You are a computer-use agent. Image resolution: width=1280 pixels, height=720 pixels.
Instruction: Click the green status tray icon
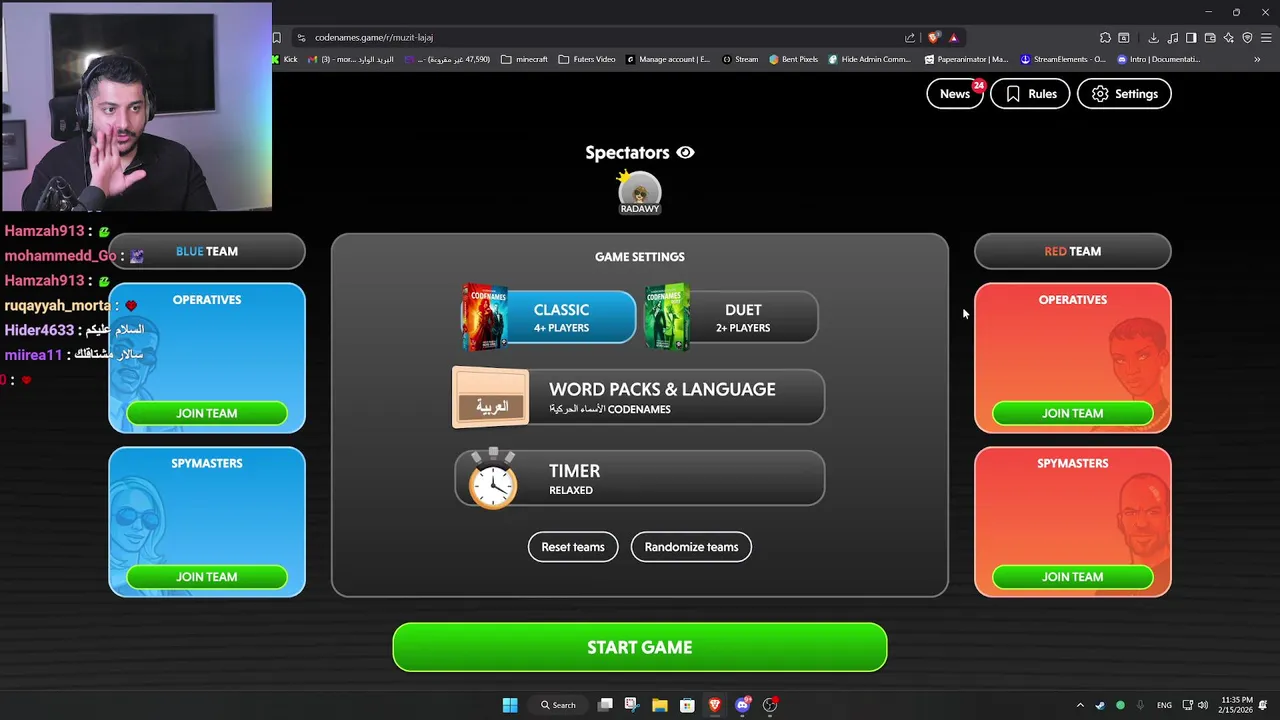pos(1120,705)
